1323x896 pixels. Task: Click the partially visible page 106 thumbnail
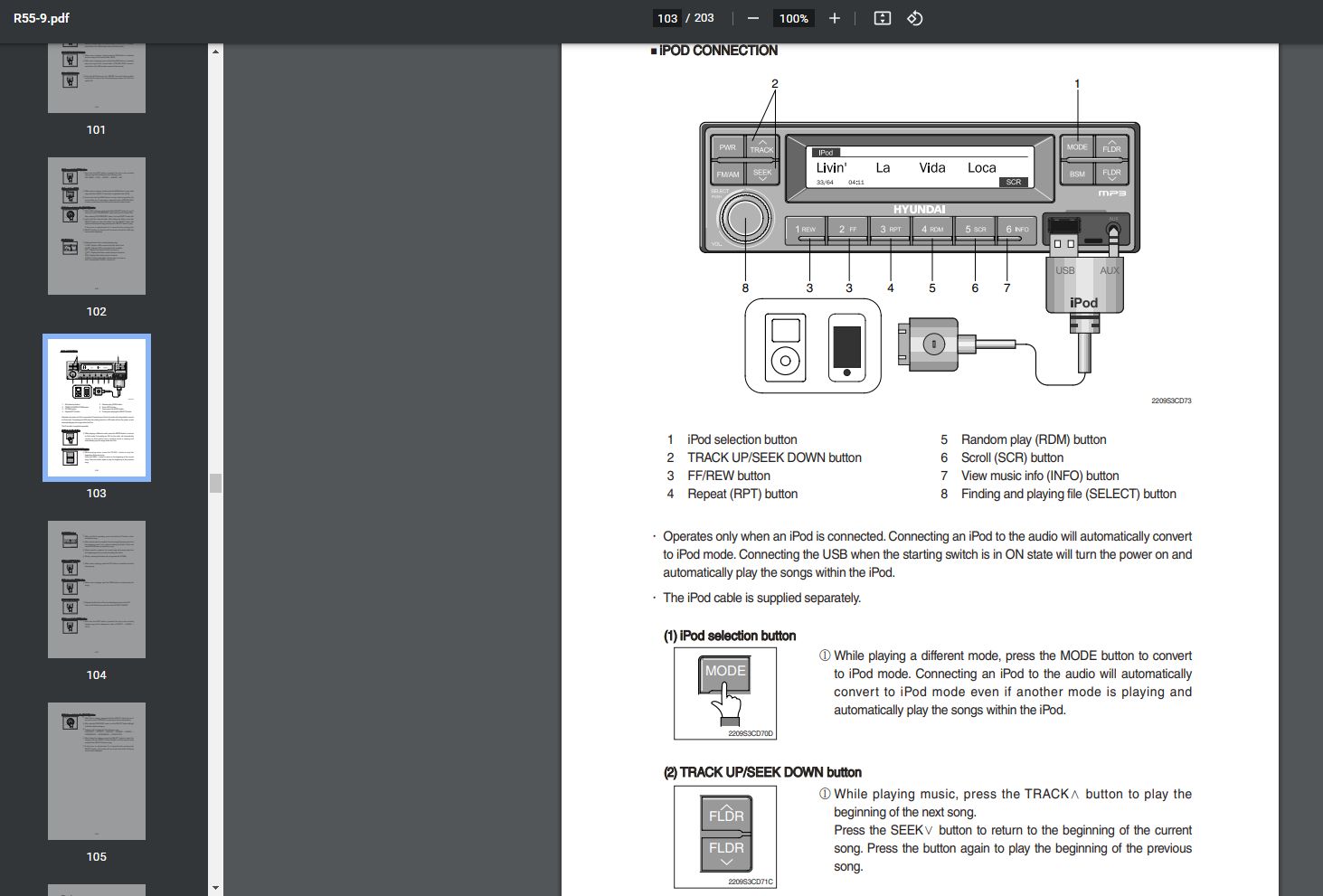[96, 889]
